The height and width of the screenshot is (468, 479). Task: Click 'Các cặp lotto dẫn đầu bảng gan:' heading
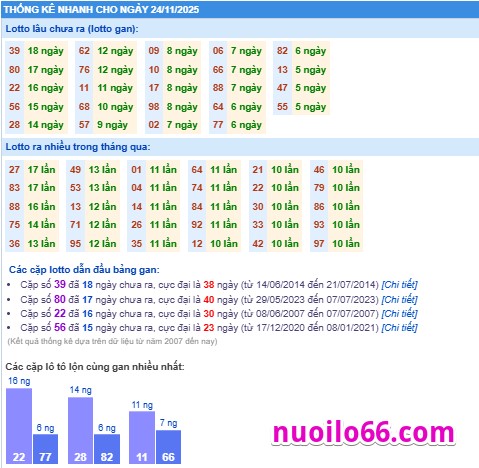[84, 270]
